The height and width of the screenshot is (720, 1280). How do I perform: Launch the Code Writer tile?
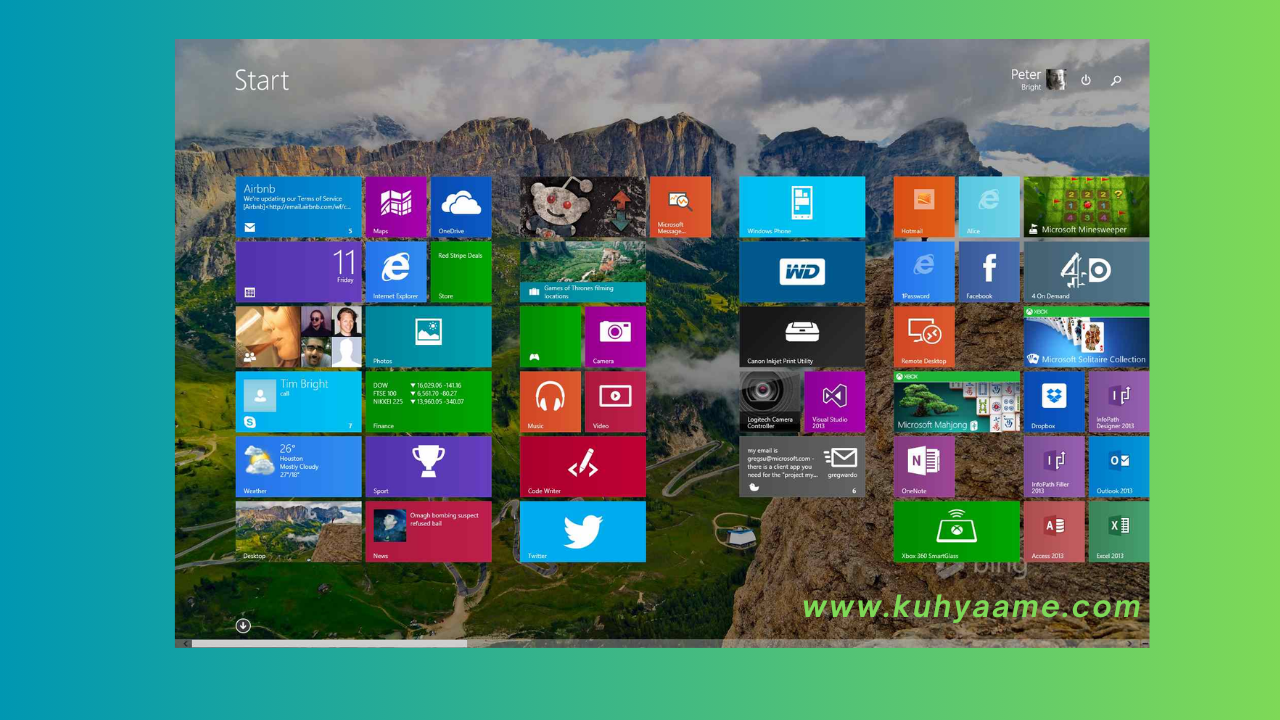pos(583,467)
